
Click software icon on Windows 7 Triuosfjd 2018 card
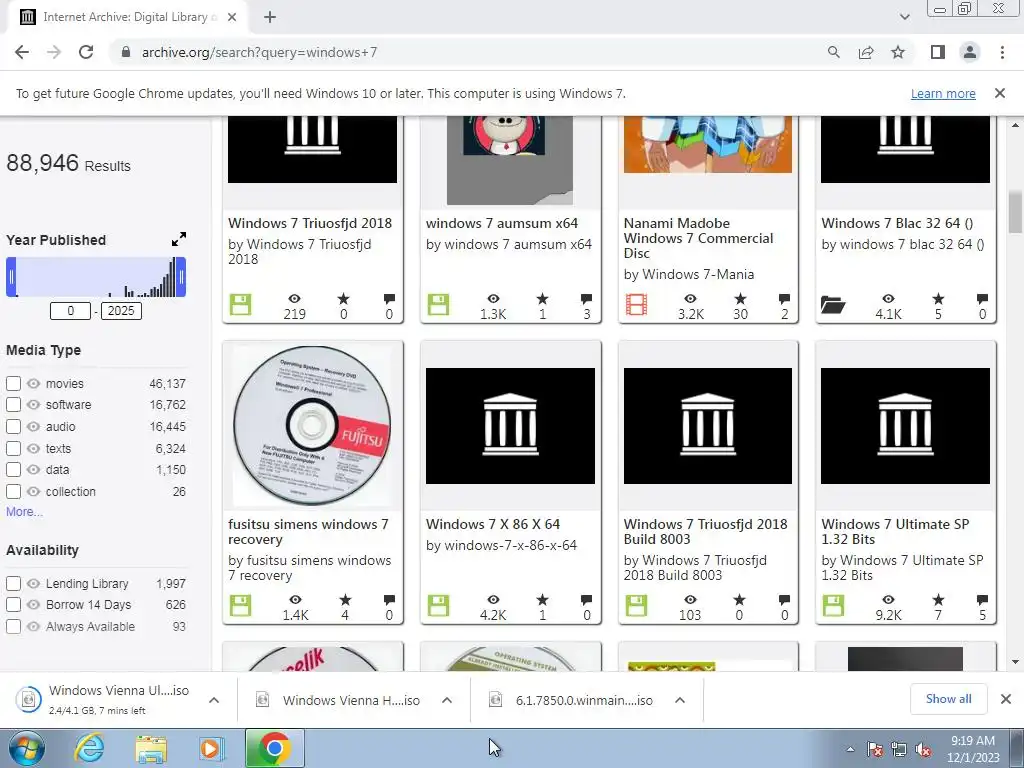pos(240,304)
